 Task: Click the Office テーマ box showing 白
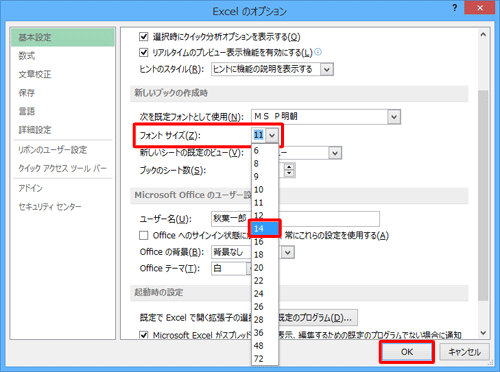coord(231,268)
